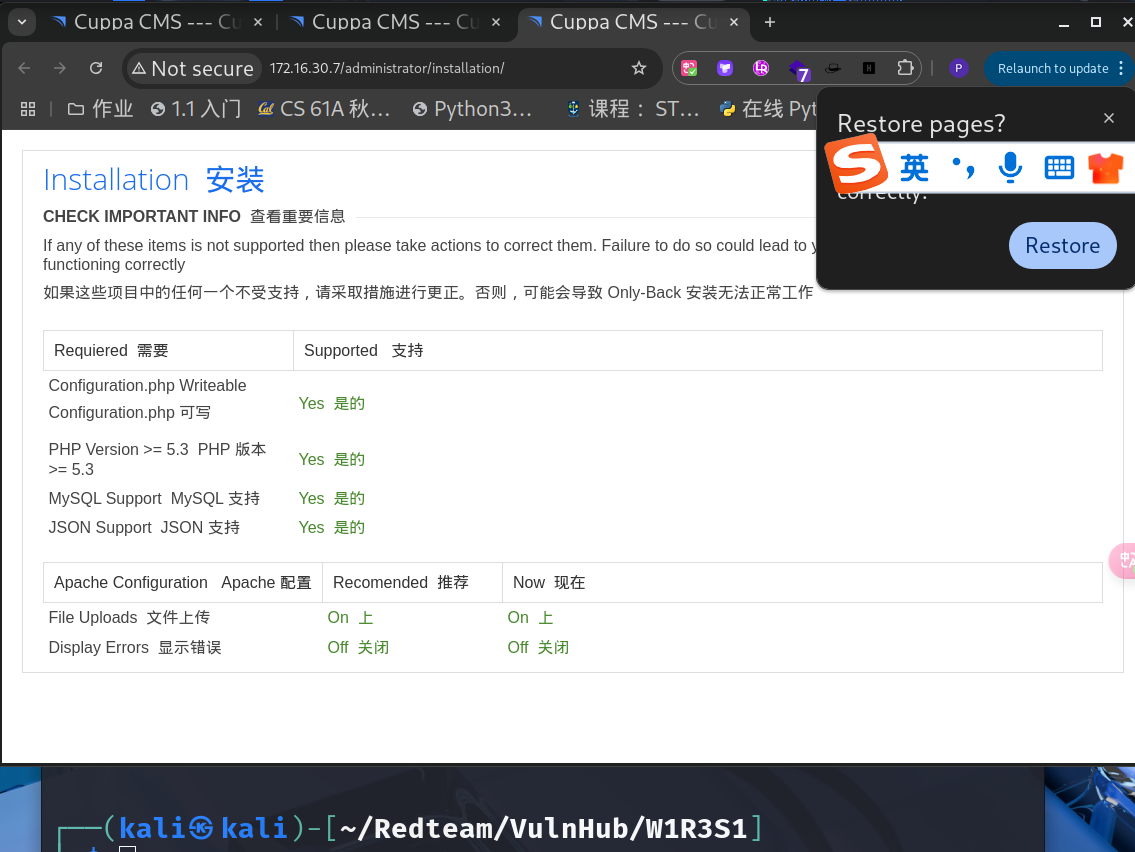
Task: Open the purple square extension icon
Action: [x=725, y=68]
